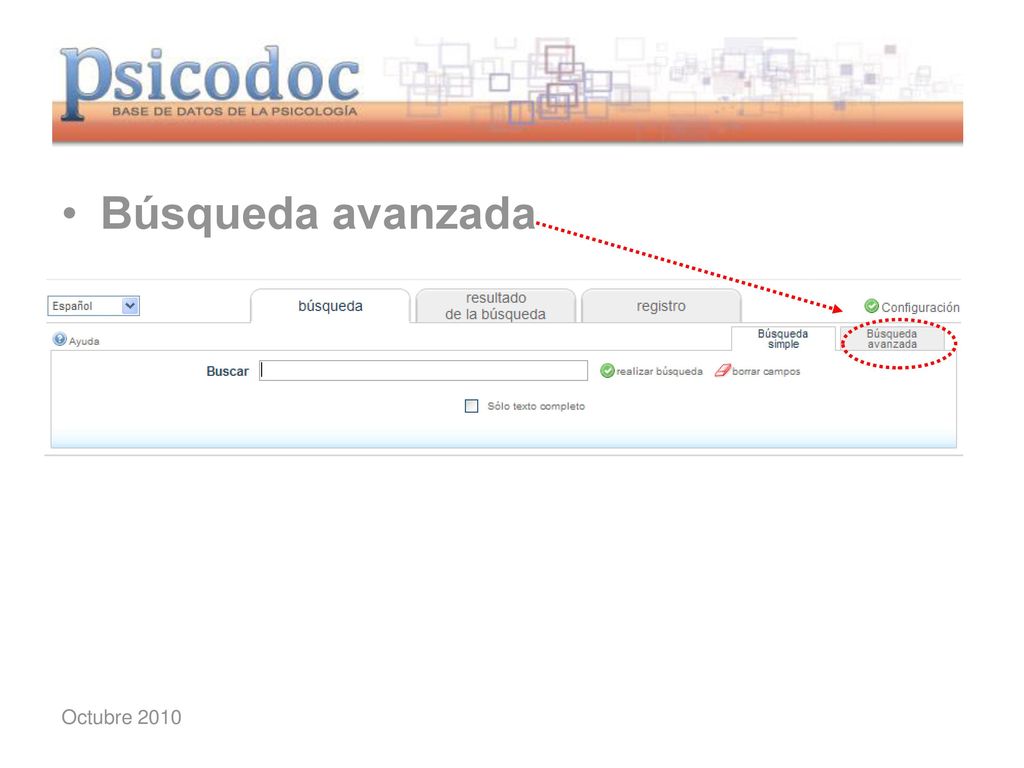The image size is (1024, 768).
Task: Click the borrar campos link text
Action: (x=766, y=371)
